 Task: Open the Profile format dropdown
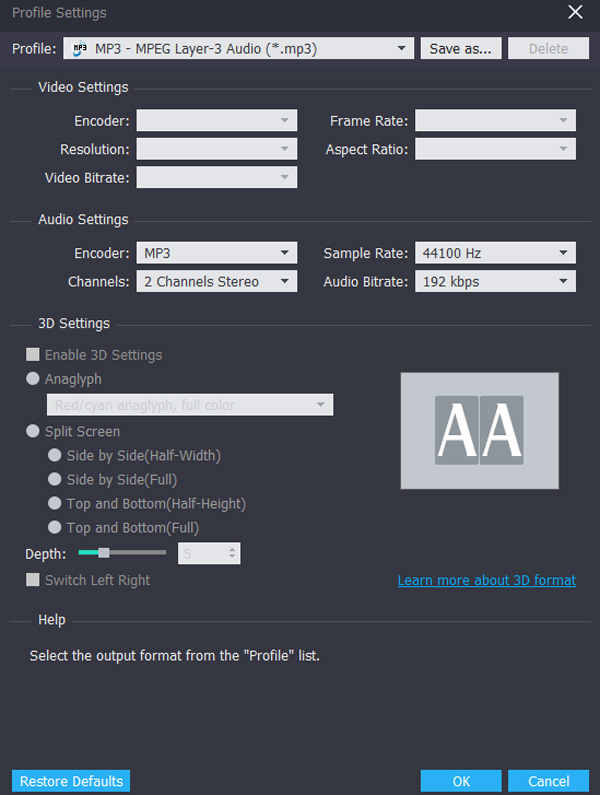click(402, 48)
